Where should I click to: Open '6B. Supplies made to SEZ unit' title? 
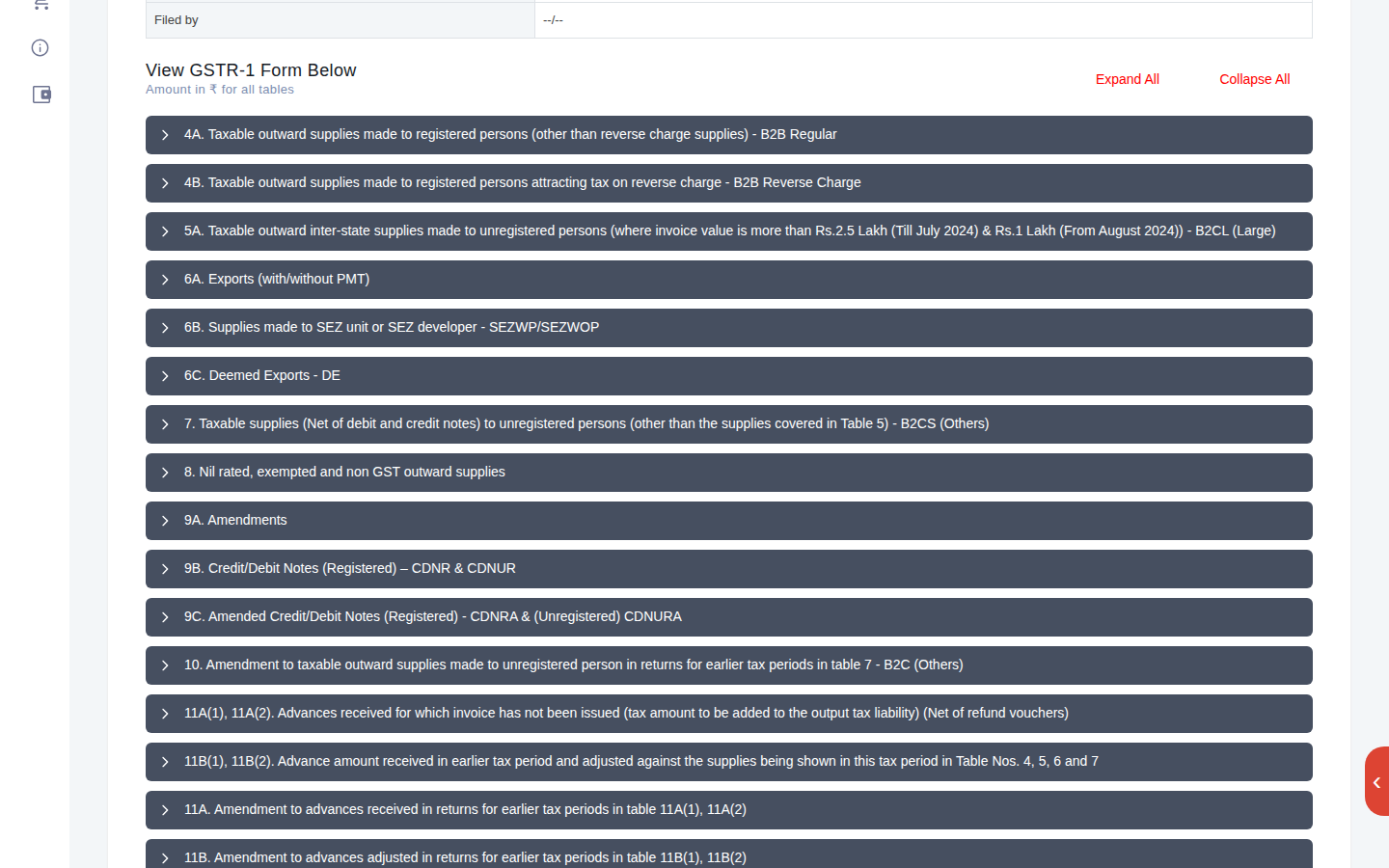392,327
